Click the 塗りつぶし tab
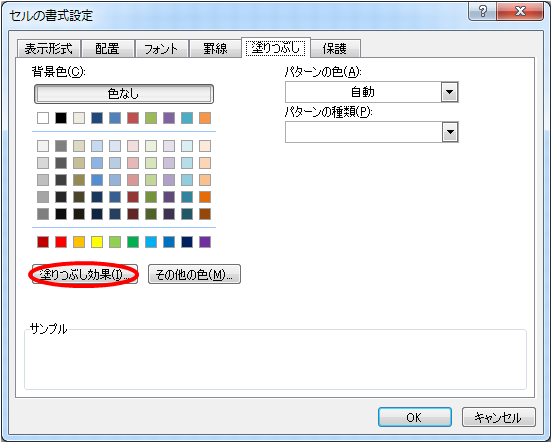This screenshot has height=443, width=552. click(x=276, y=48)
